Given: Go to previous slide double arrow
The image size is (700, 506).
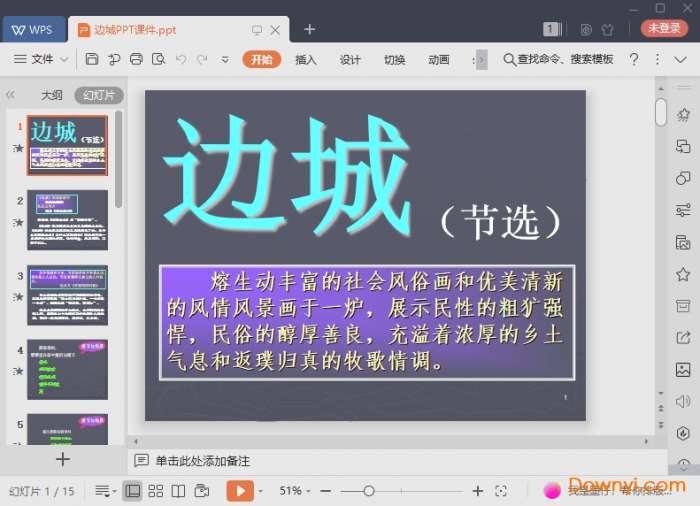Looking at the screenshot, I should click(x=661, y=409).
